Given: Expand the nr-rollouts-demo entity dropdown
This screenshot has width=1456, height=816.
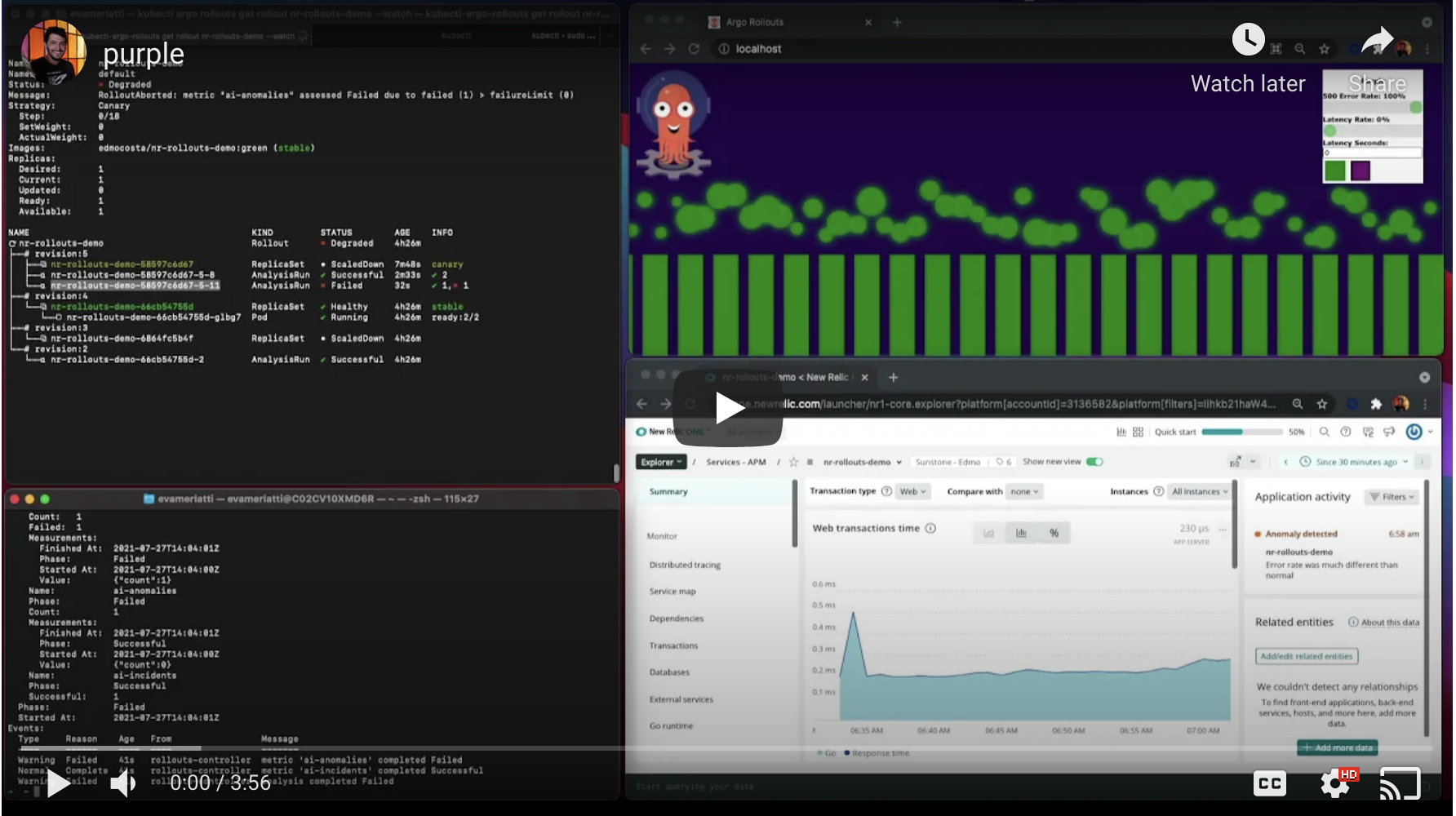Looking at the screenshot, I should coord(899,462).
